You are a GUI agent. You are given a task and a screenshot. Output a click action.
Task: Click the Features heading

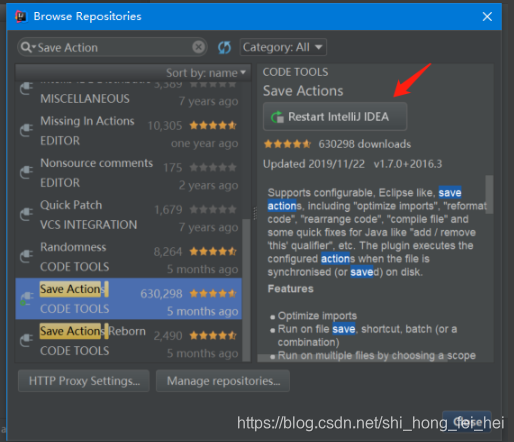point(291,289)
